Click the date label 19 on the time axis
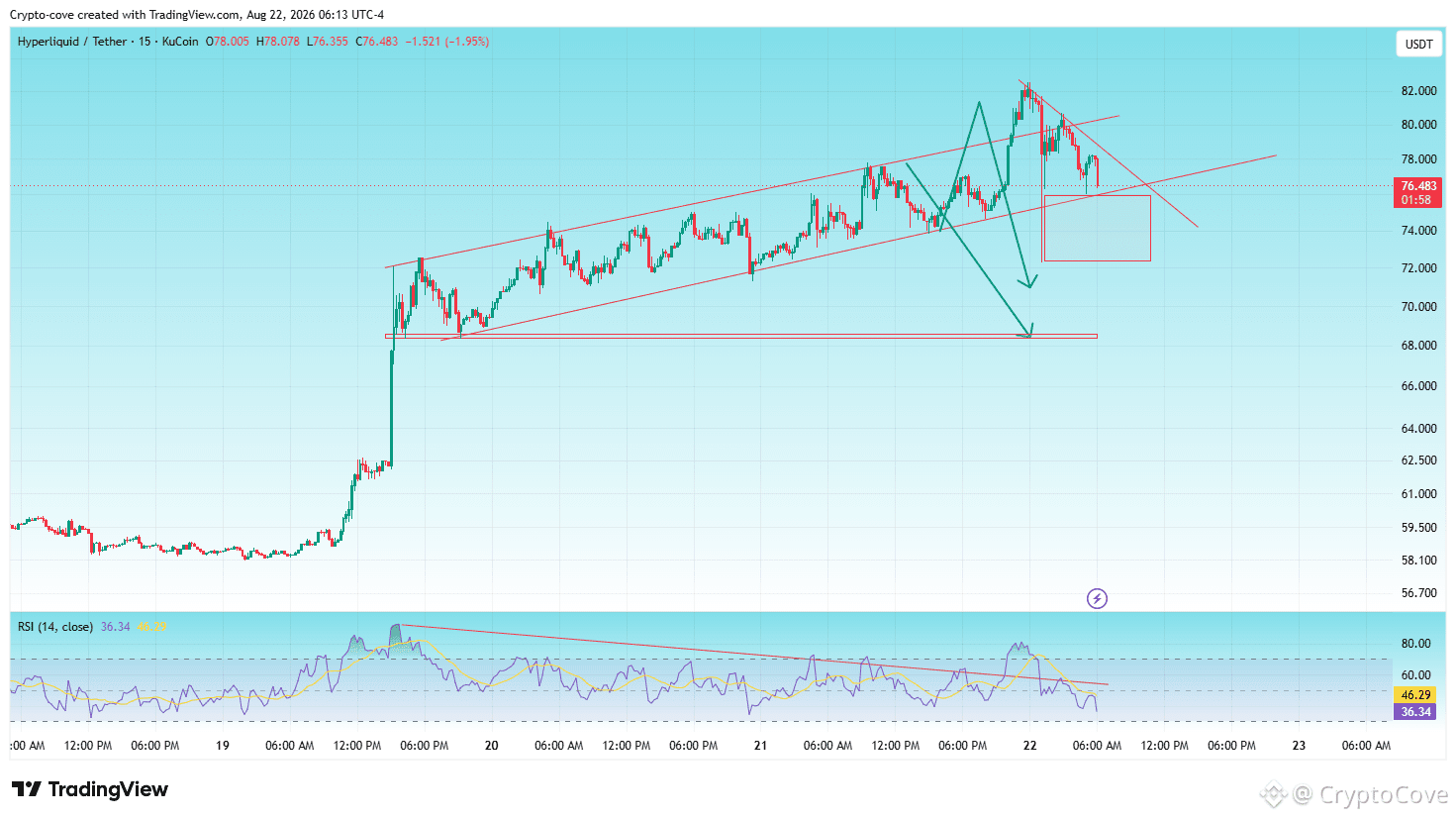Image resolution: width=1456 pixels, height=819 pixels. tap(223, 746)
